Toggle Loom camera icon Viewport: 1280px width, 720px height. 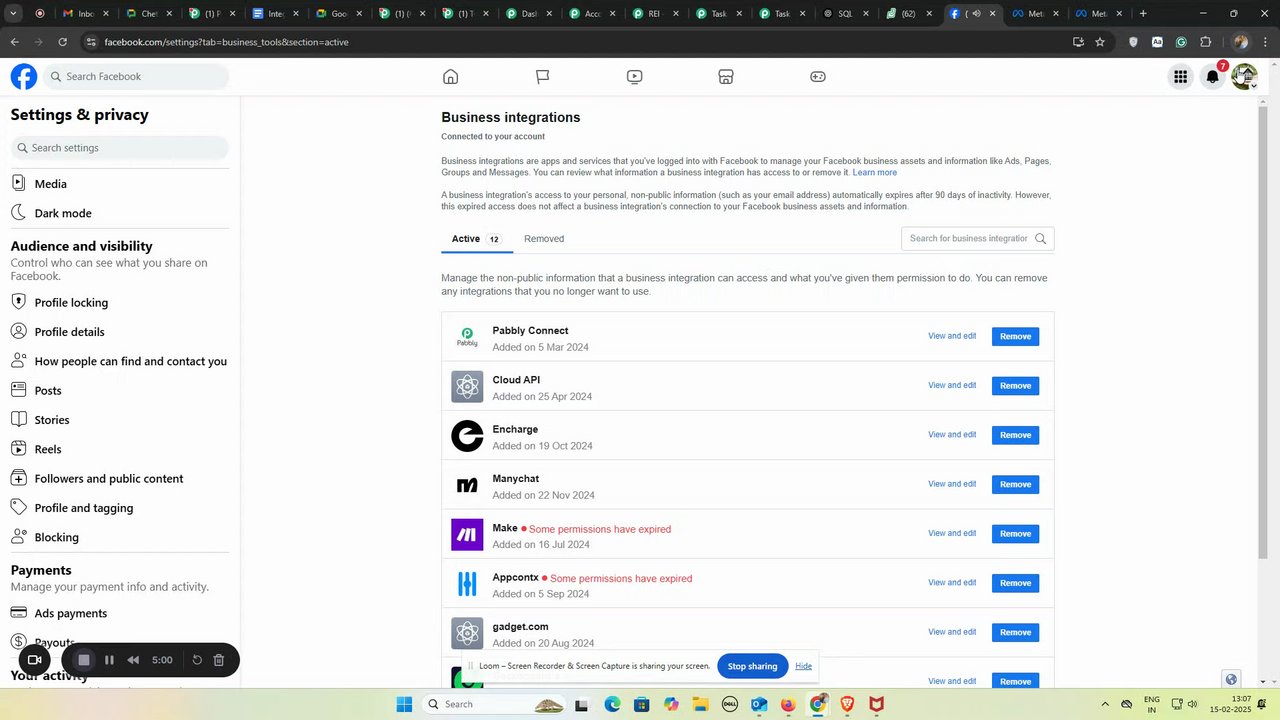[x=34, y=660]
